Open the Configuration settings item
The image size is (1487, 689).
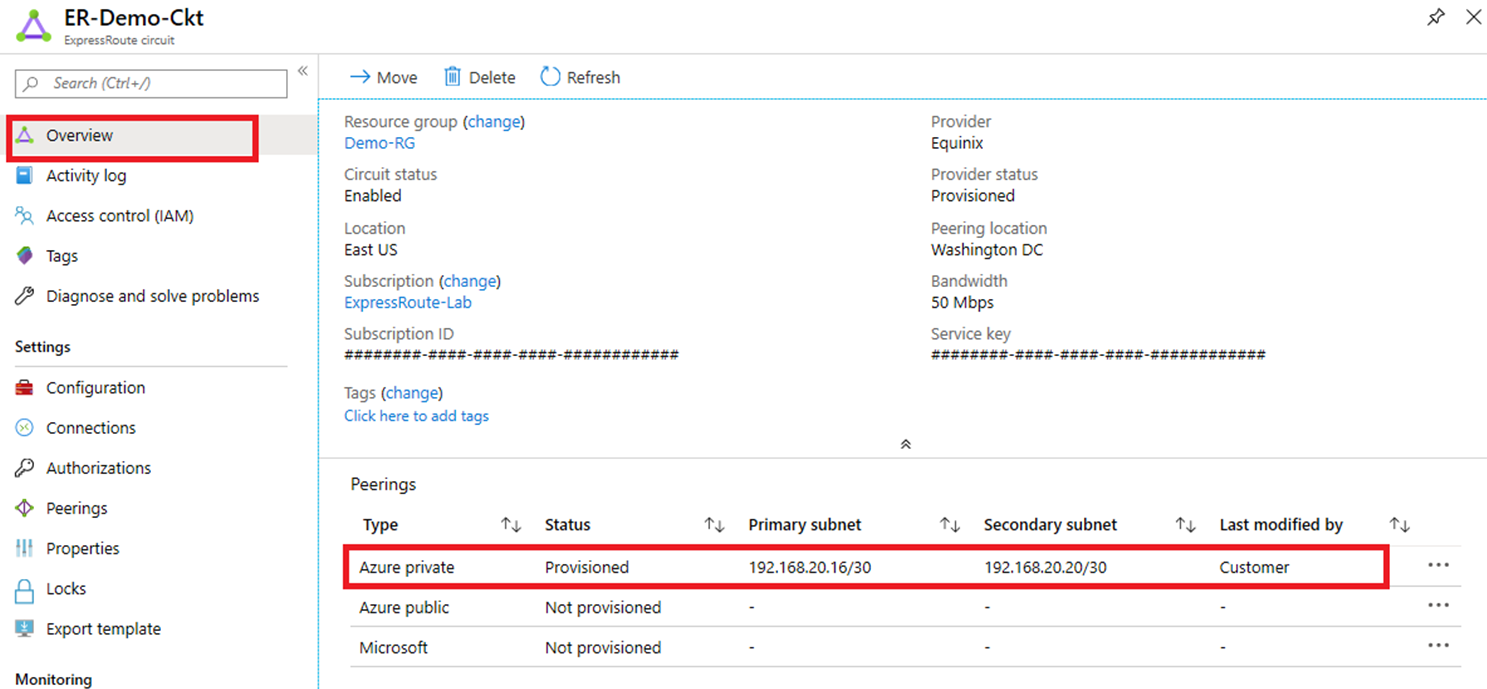[96, 388]
